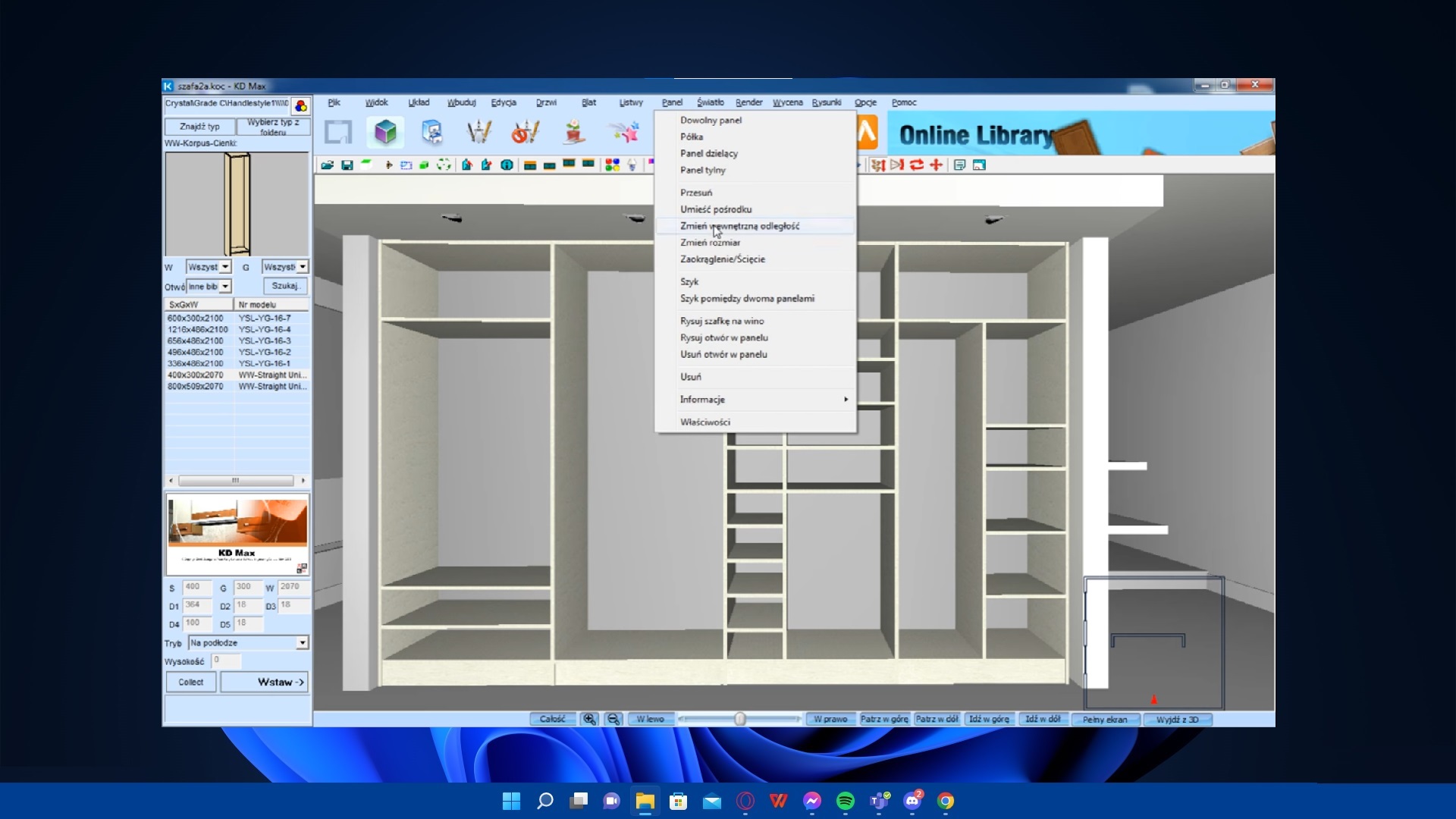
Task: Open Spotify from the taskbar
Action: 845,801
